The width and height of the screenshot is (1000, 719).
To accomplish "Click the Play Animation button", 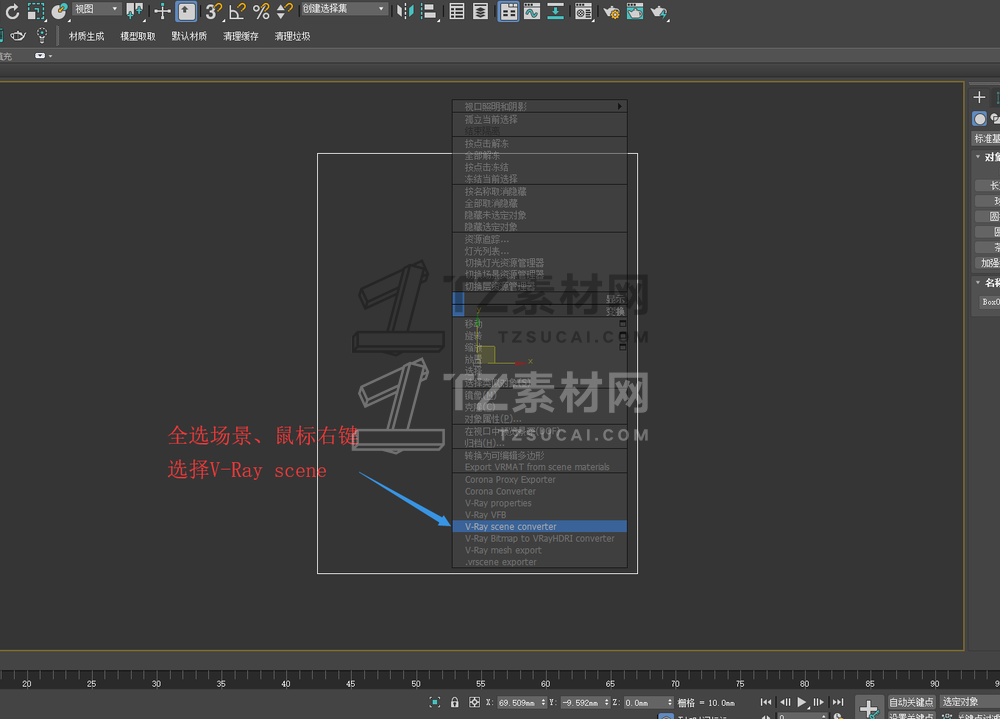I will click(x=802, y=703).
